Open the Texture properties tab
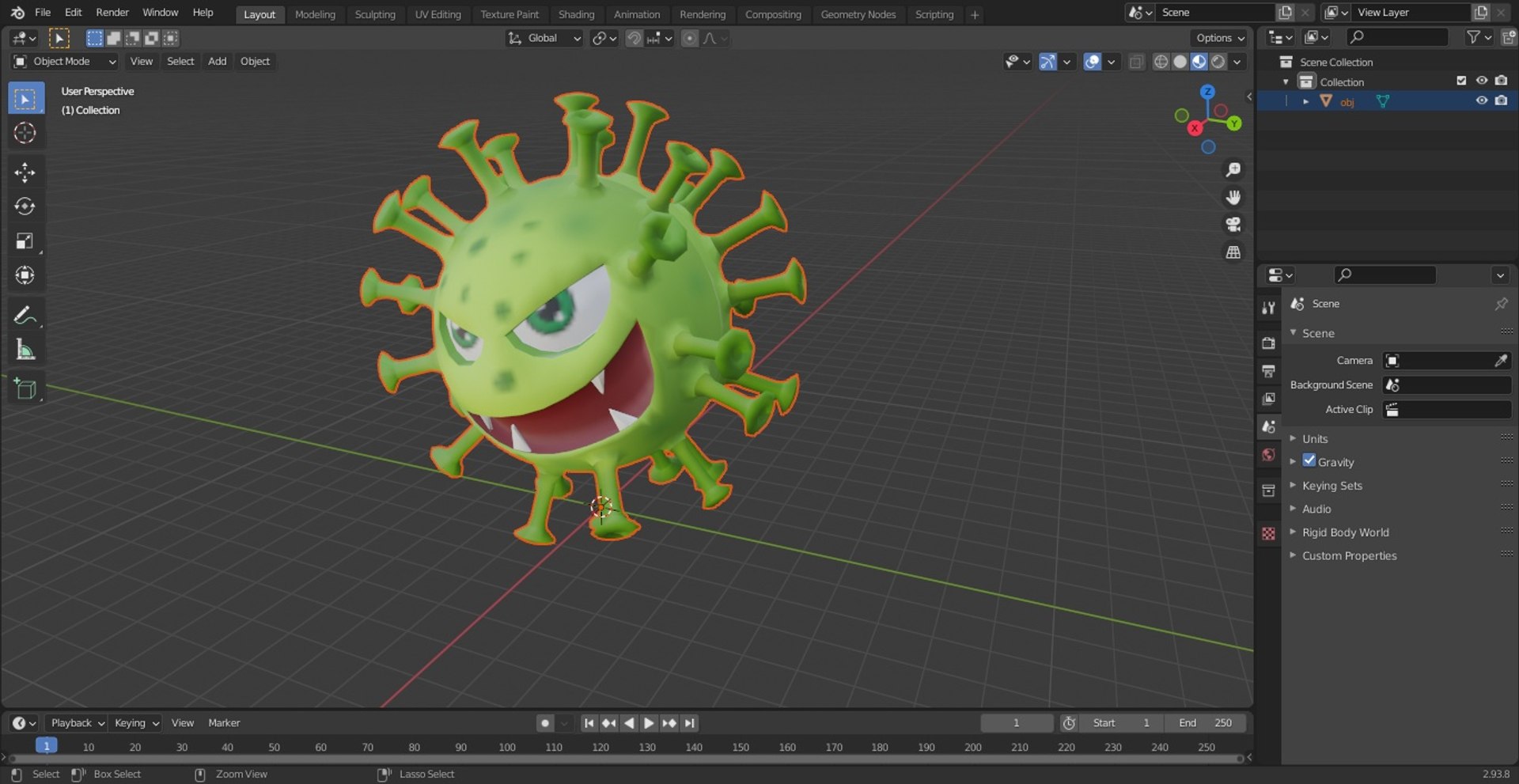The height and width of the screenshot is (784, 1519). tap(1268, 533)
